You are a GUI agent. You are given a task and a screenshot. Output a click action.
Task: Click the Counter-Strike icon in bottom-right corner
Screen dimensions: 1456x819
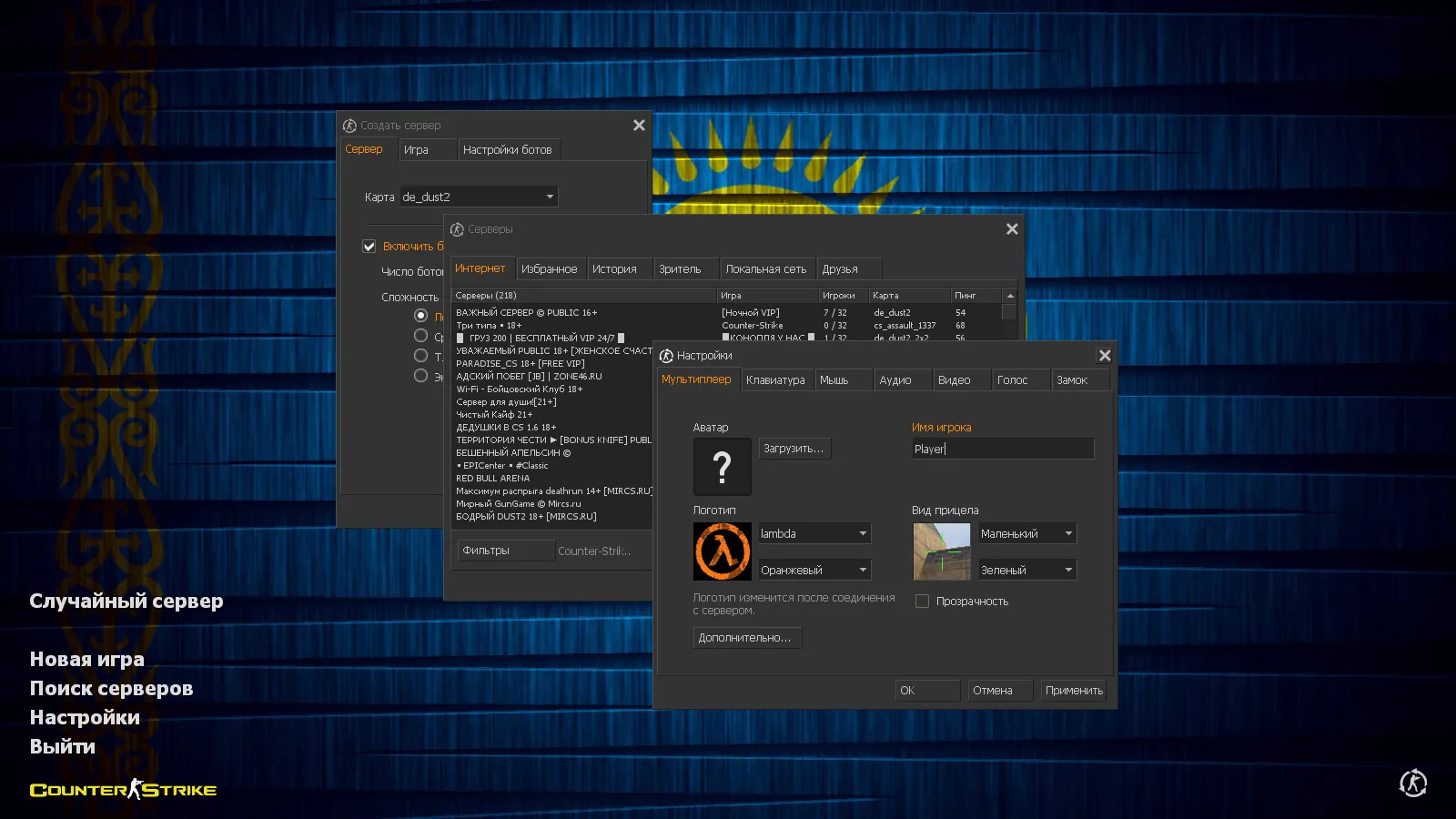(x=1412, y=783)
